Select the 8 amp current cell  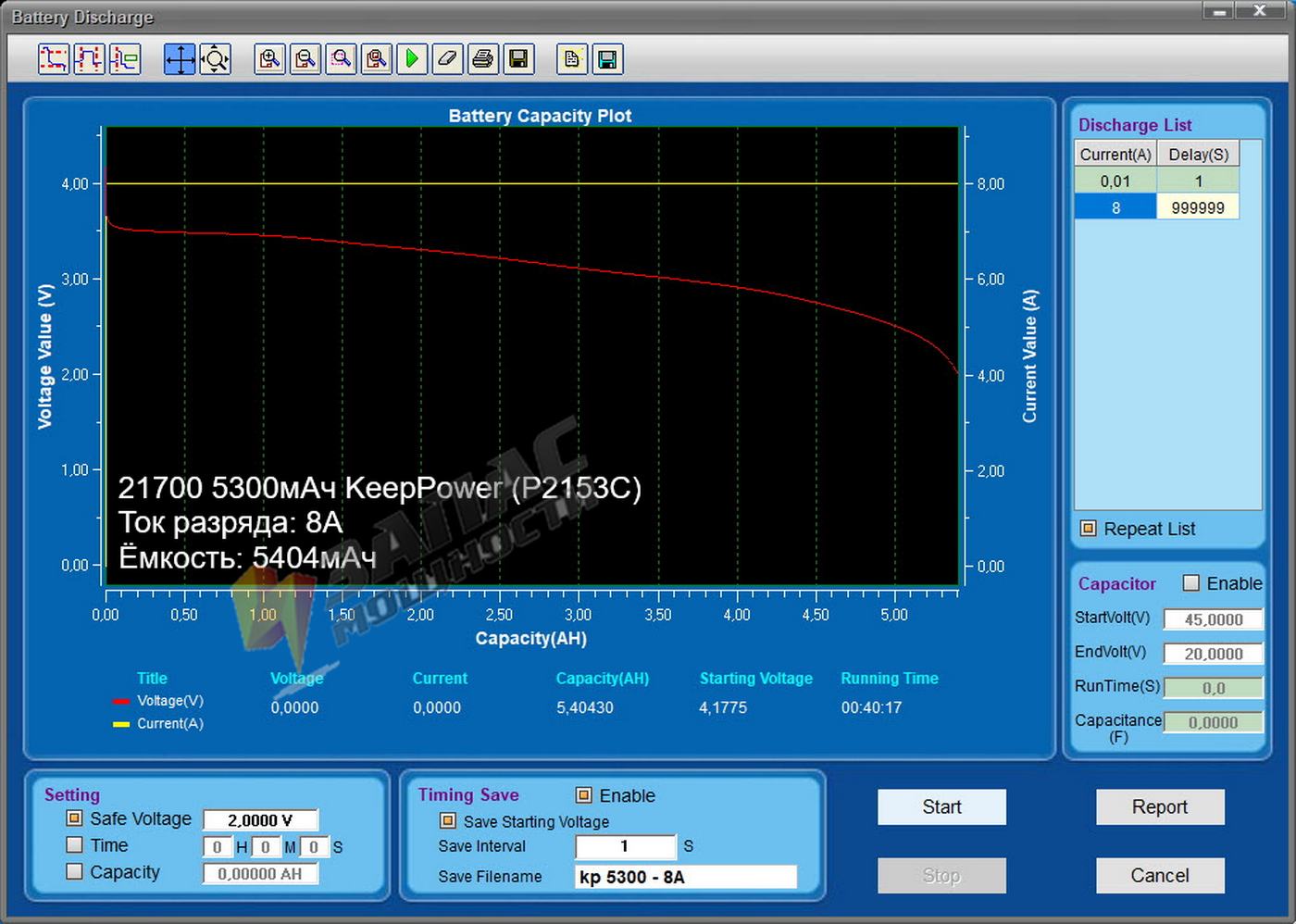pos(1115,207)
